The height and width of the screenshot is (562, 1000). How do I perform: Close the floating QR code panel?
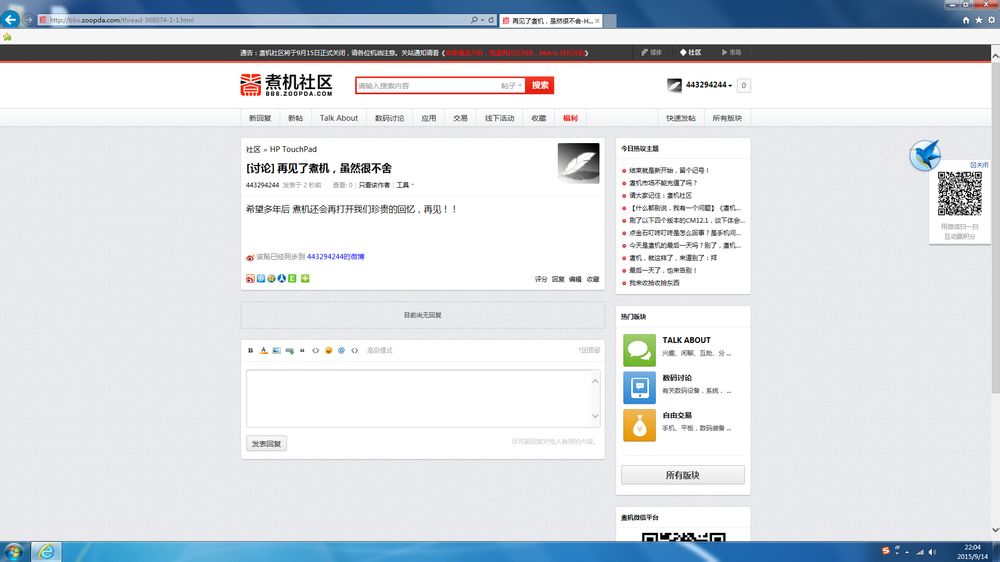coord(980,165)
